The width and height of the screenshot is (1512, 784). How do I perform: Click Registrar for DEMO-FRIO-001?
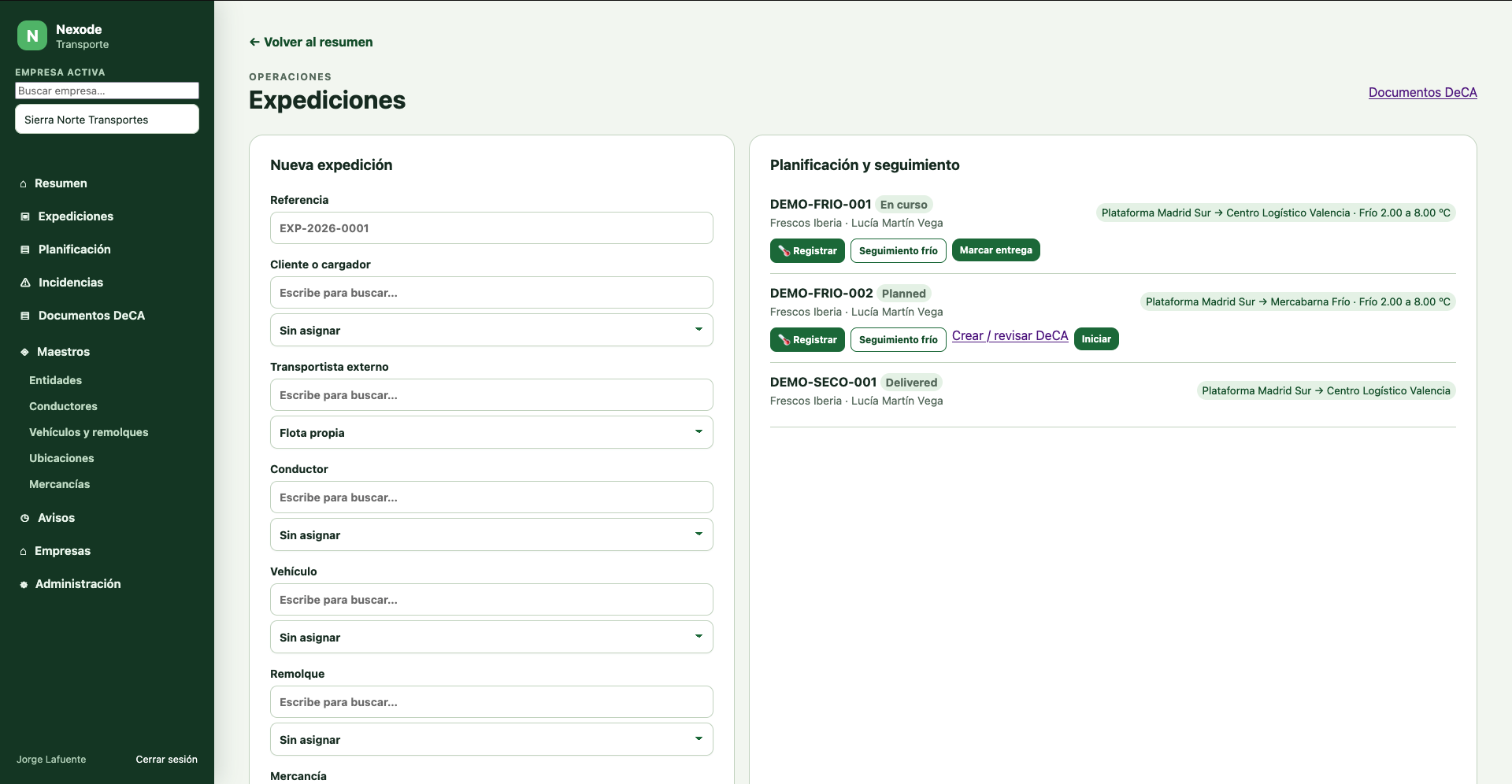[807, 250]
